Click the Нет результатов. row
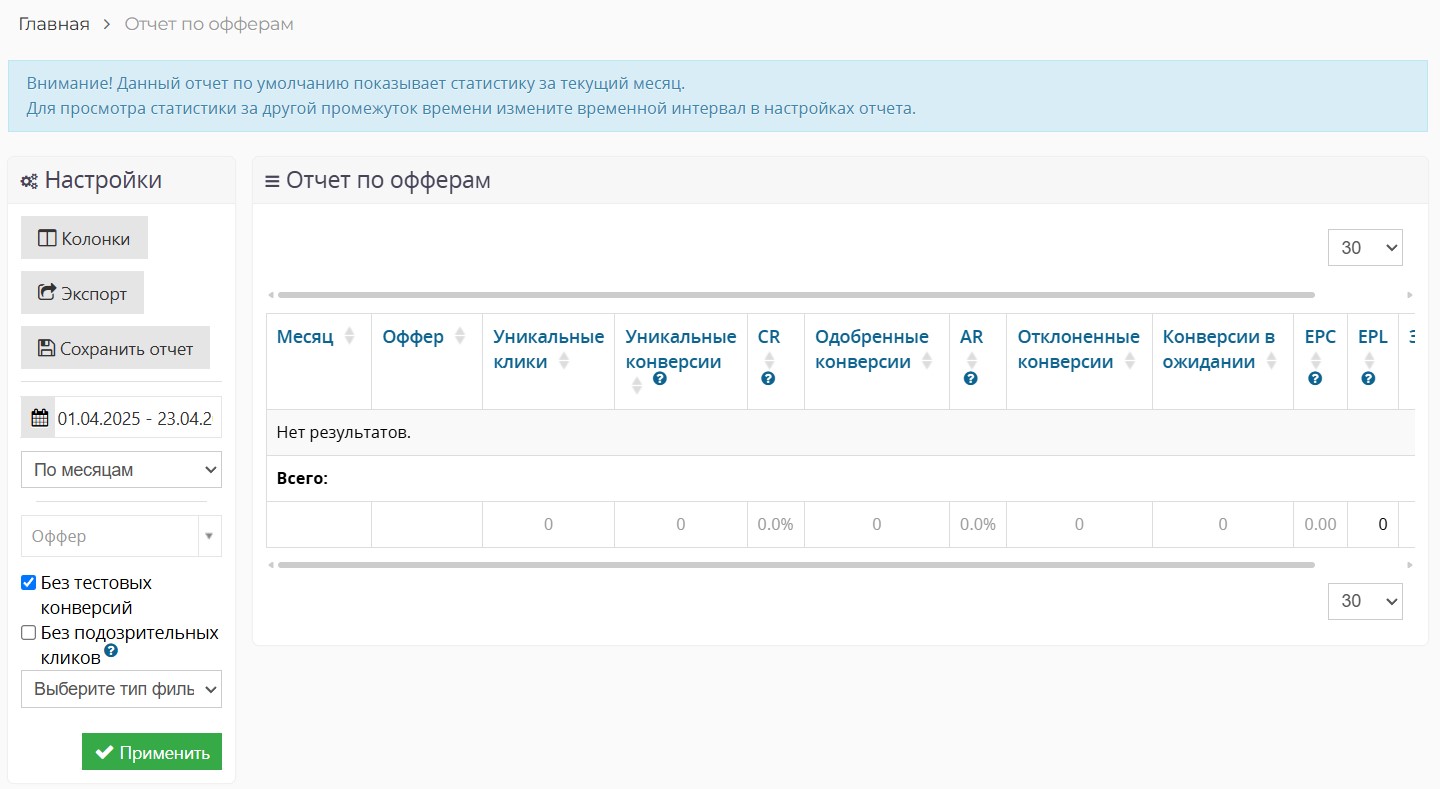This screenshot has height=789, width=1440. coord(840,433)
